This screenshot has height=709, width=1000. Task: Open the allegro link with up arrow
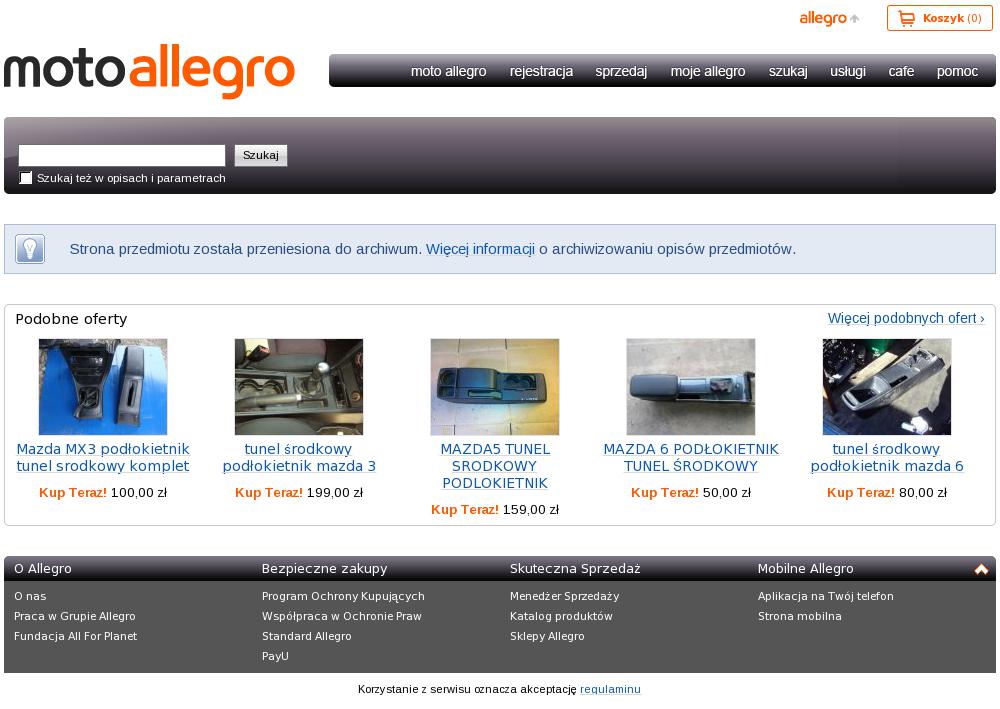(x=829, y=18)
